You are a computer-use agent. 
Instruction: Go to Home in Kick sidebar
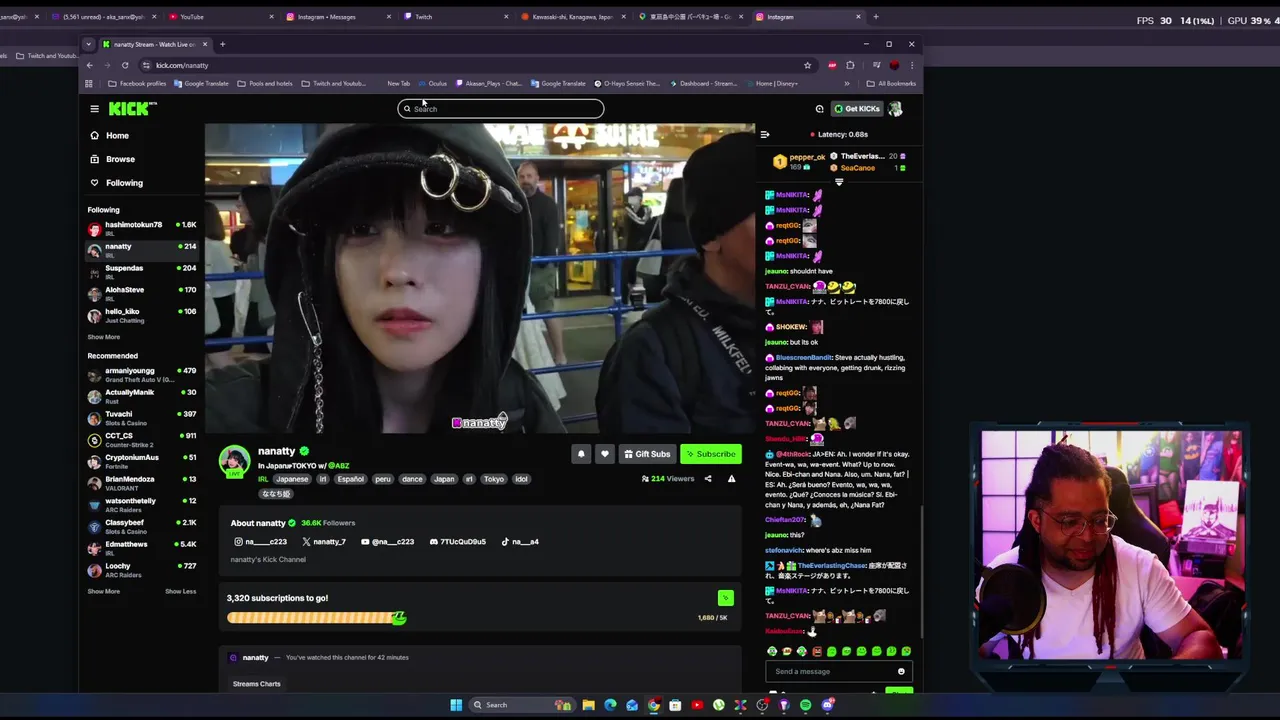tap(110, 136)
